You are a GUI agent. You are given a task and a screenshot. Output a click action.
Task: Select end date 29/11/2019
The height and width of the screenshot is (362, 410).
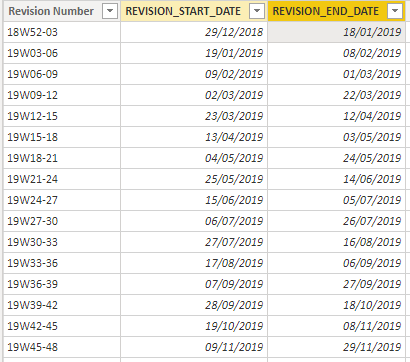pyautogui.click(x=336, y=347)
